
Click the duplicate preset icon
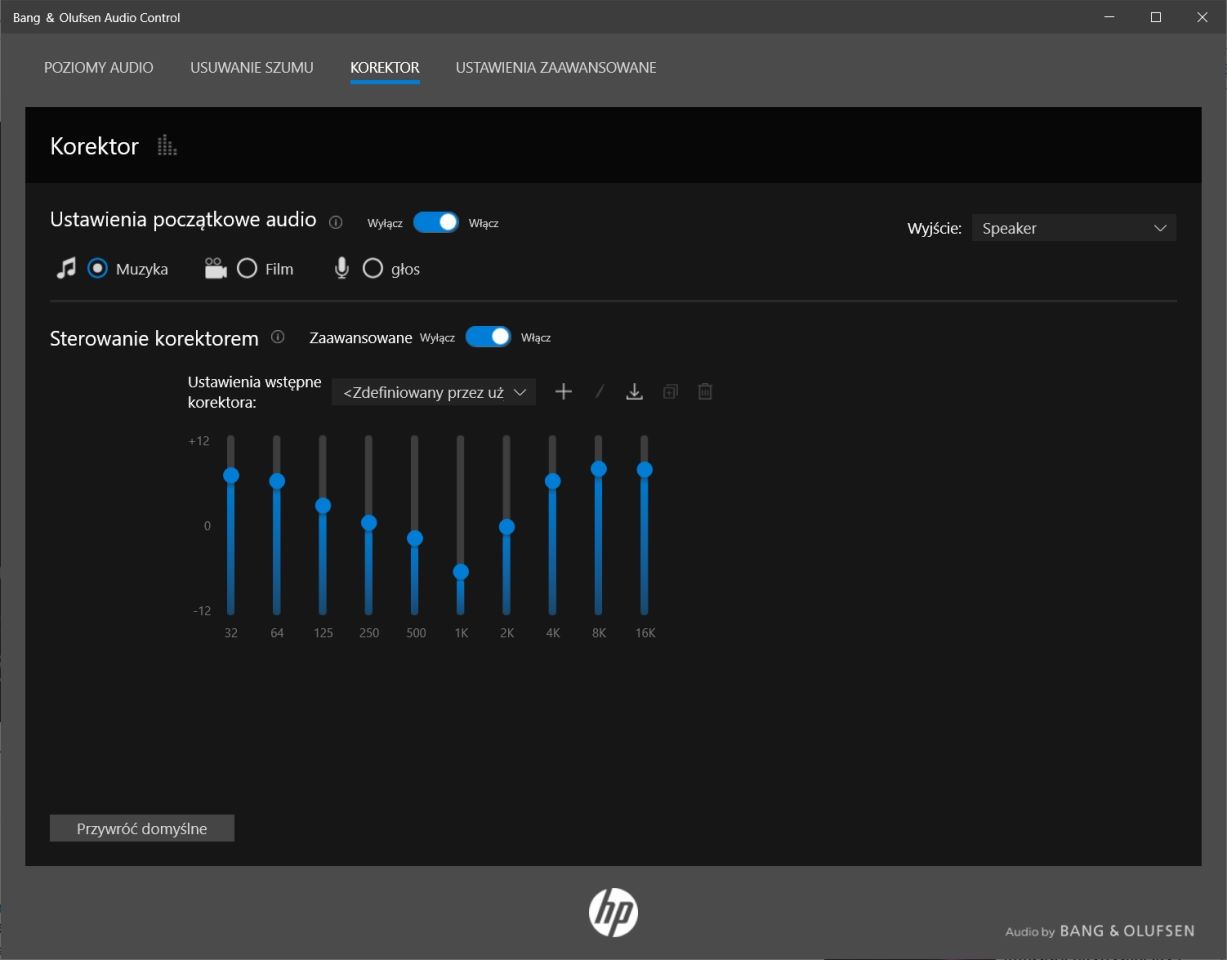pyautogui.click(x=670, y=392)
